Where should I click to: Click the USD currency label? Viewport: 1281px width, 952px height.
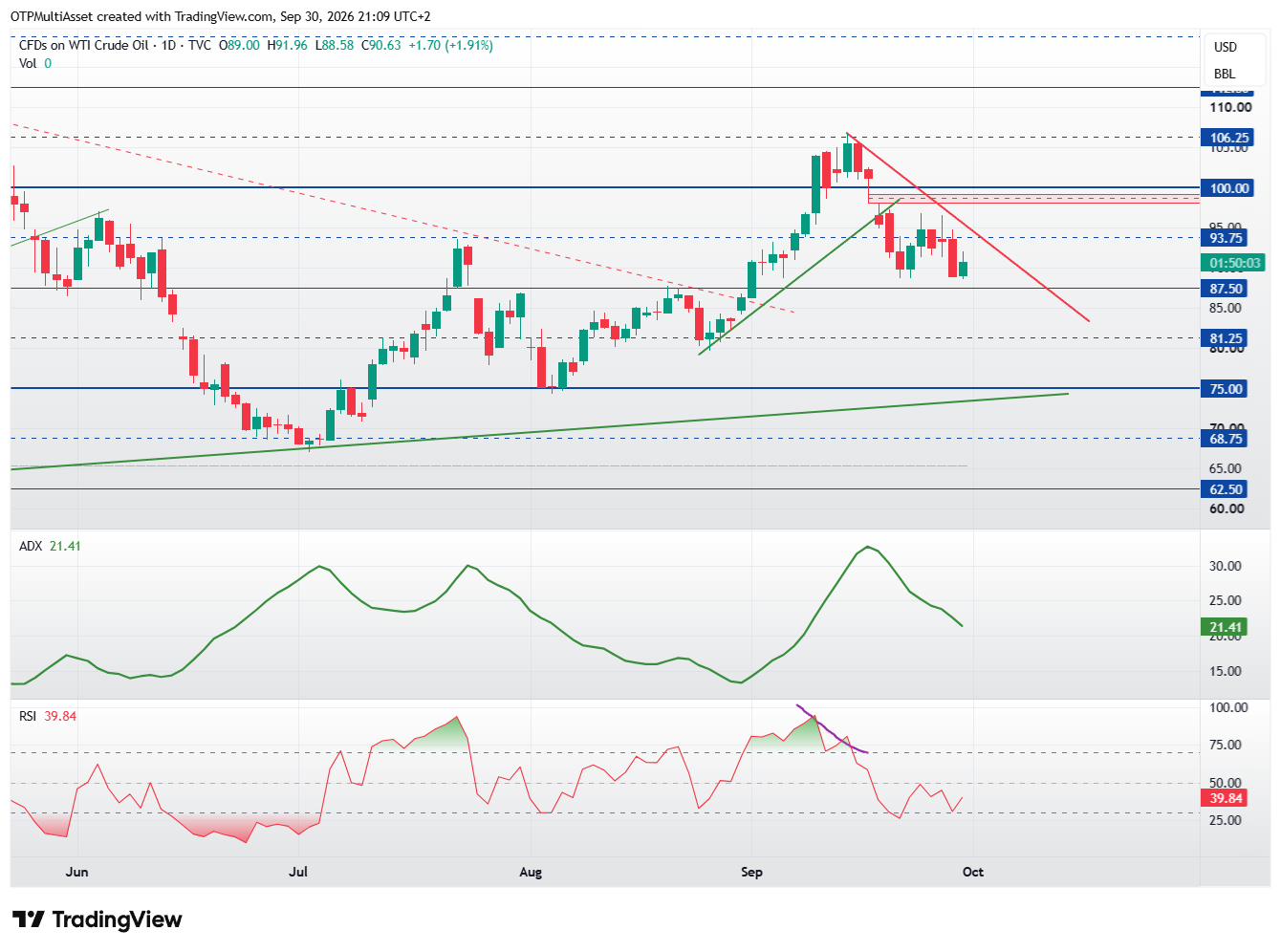point(1226,47)
